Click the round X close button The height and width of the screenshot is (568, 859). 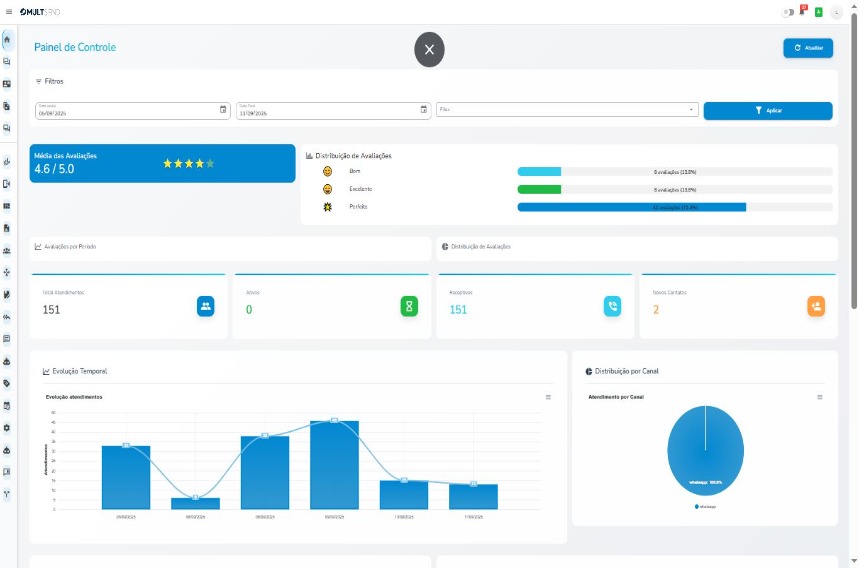(429, 49)
